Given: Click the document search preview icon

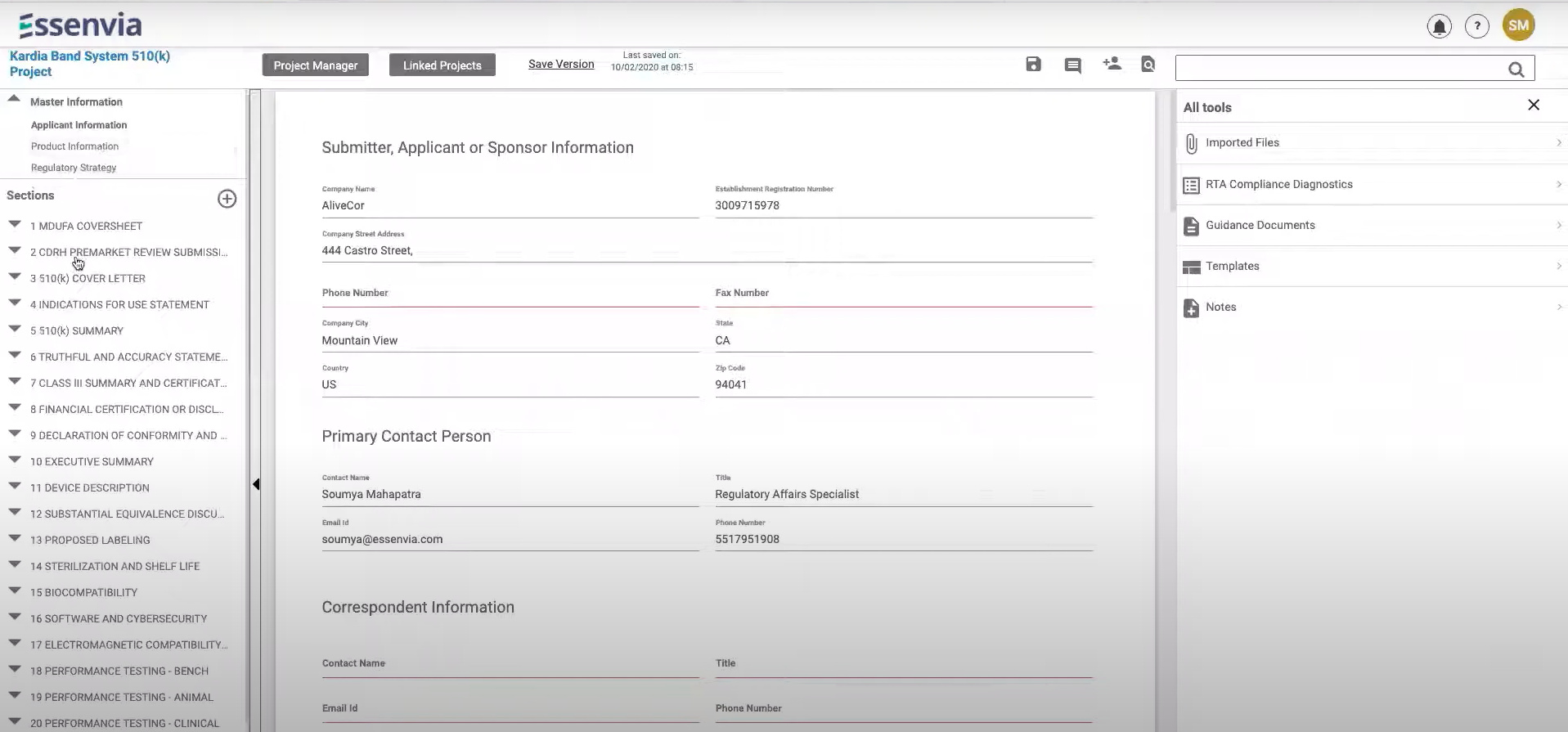Looking at the screenshot, I should [x=1148, y=65].
